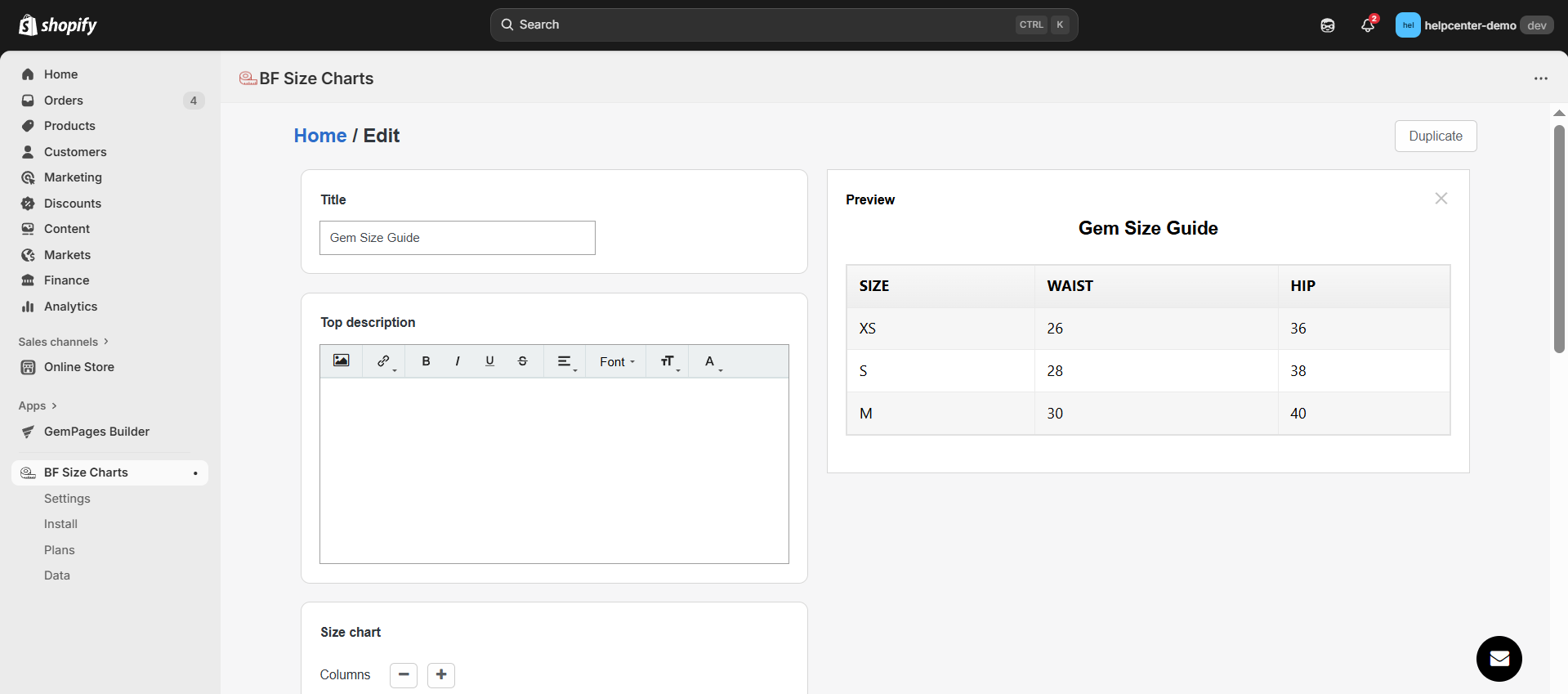1568x694 pixels.
Task: Open the mail chat support button
Action: coord(1499,659)
